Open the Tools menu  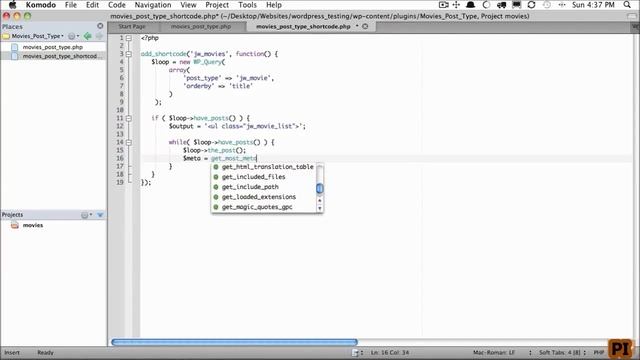click(247, 5)
